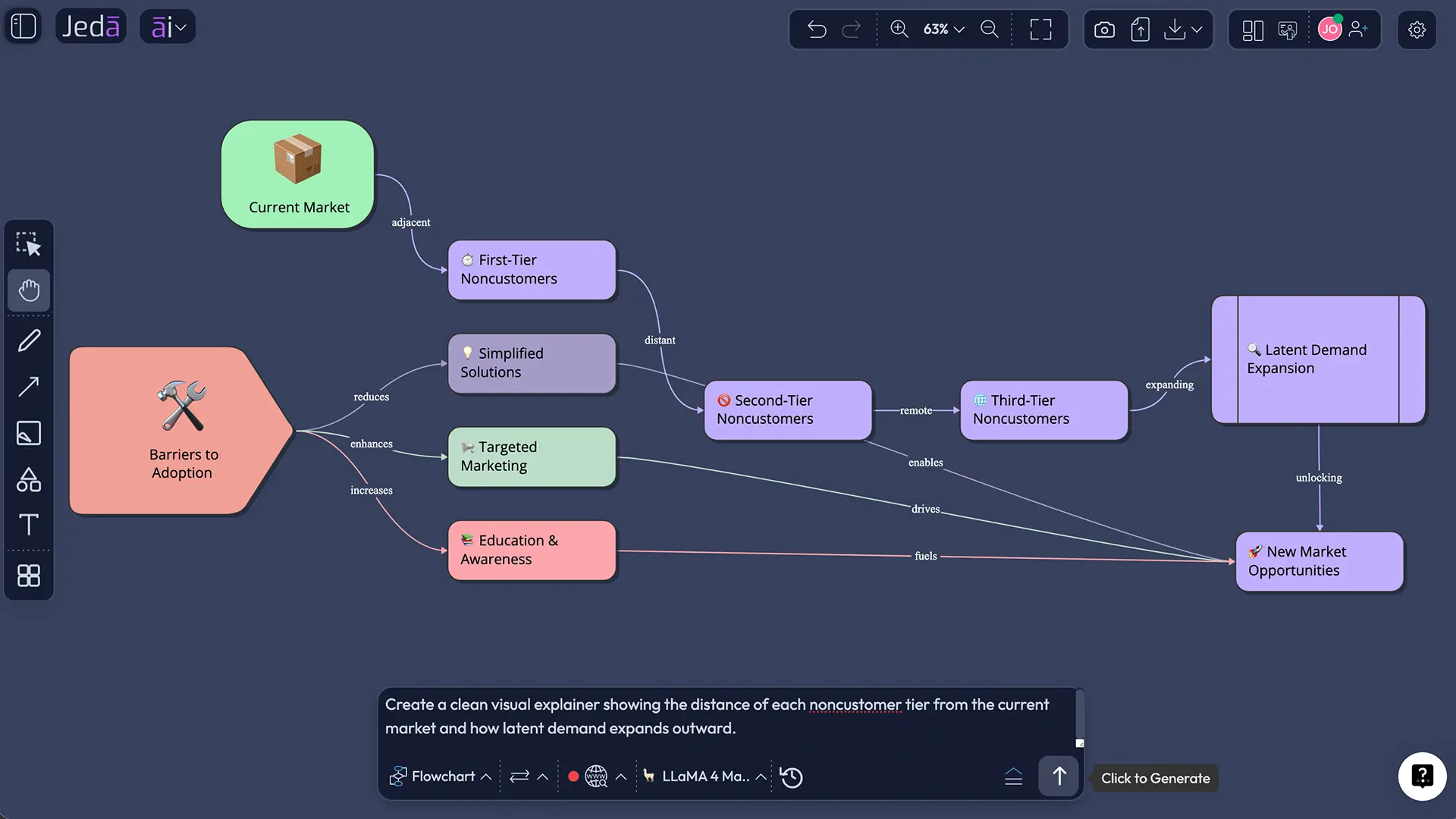
Task: Open prompt history clock icon
Action: (x=792, y=777)
